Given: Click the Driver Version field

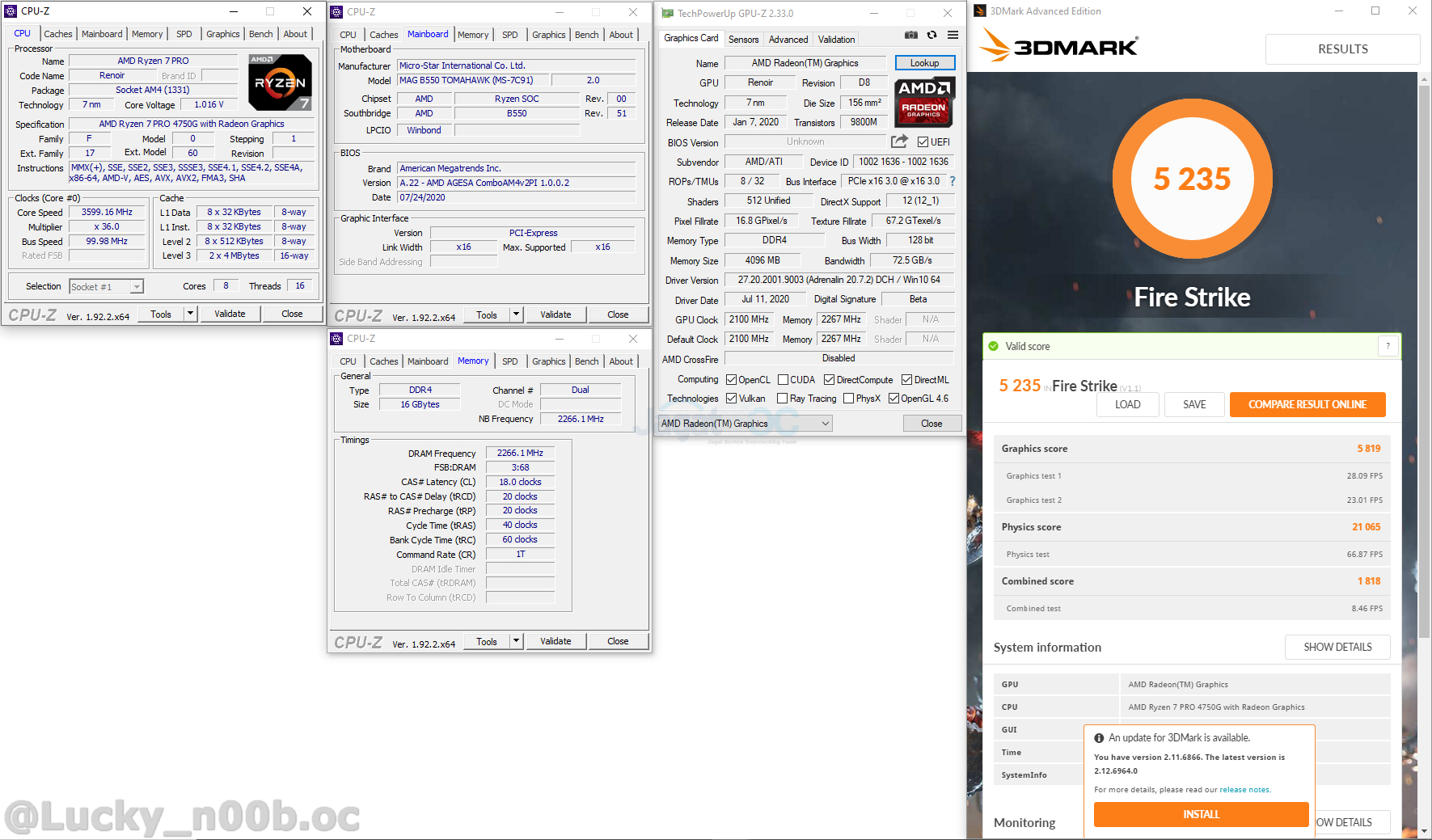Looking at the screenshot, I should [x=839, y=280].
